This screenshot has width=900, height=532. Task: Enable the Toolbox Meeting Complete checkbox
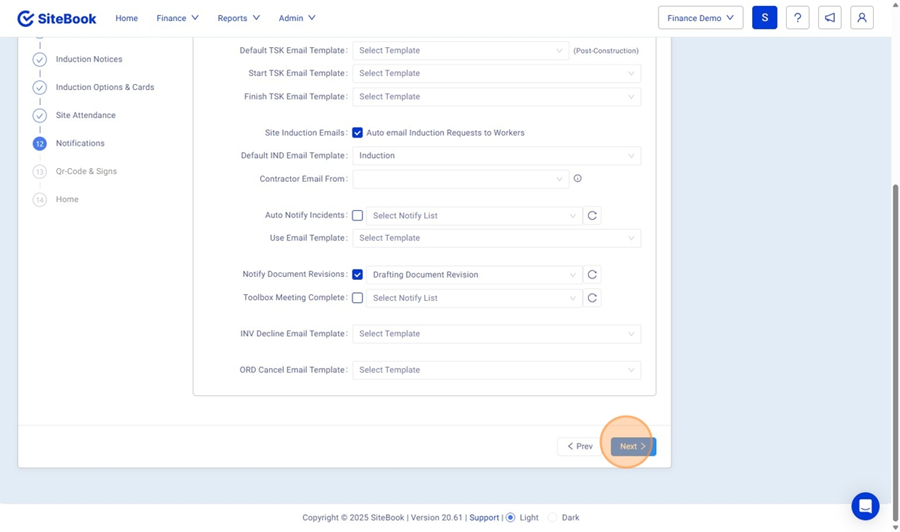point(357,298)
